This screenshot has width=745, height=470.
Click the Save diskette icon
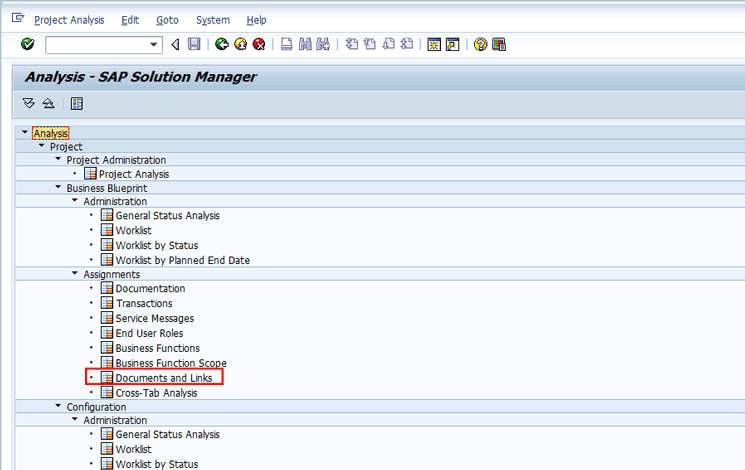[x=194, y=44]
